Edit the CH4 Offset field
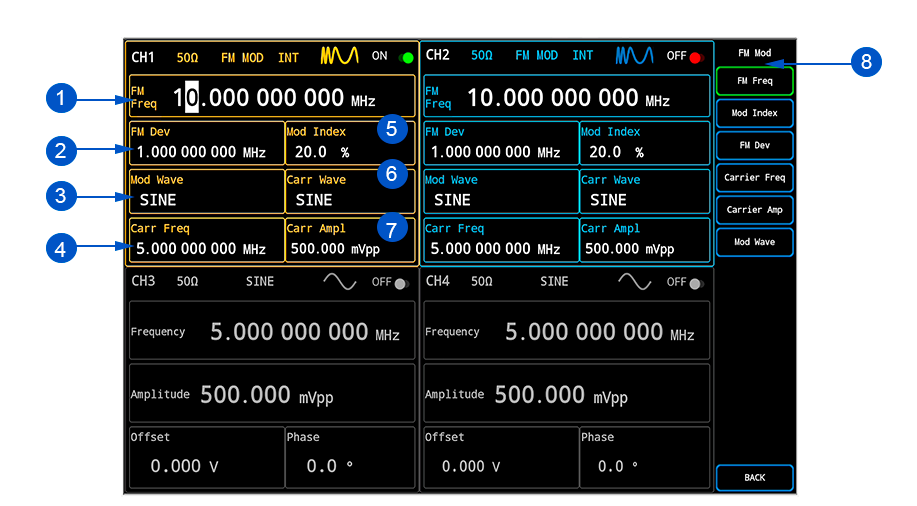The width and height of the screenshot is (917, 506). 501,457
